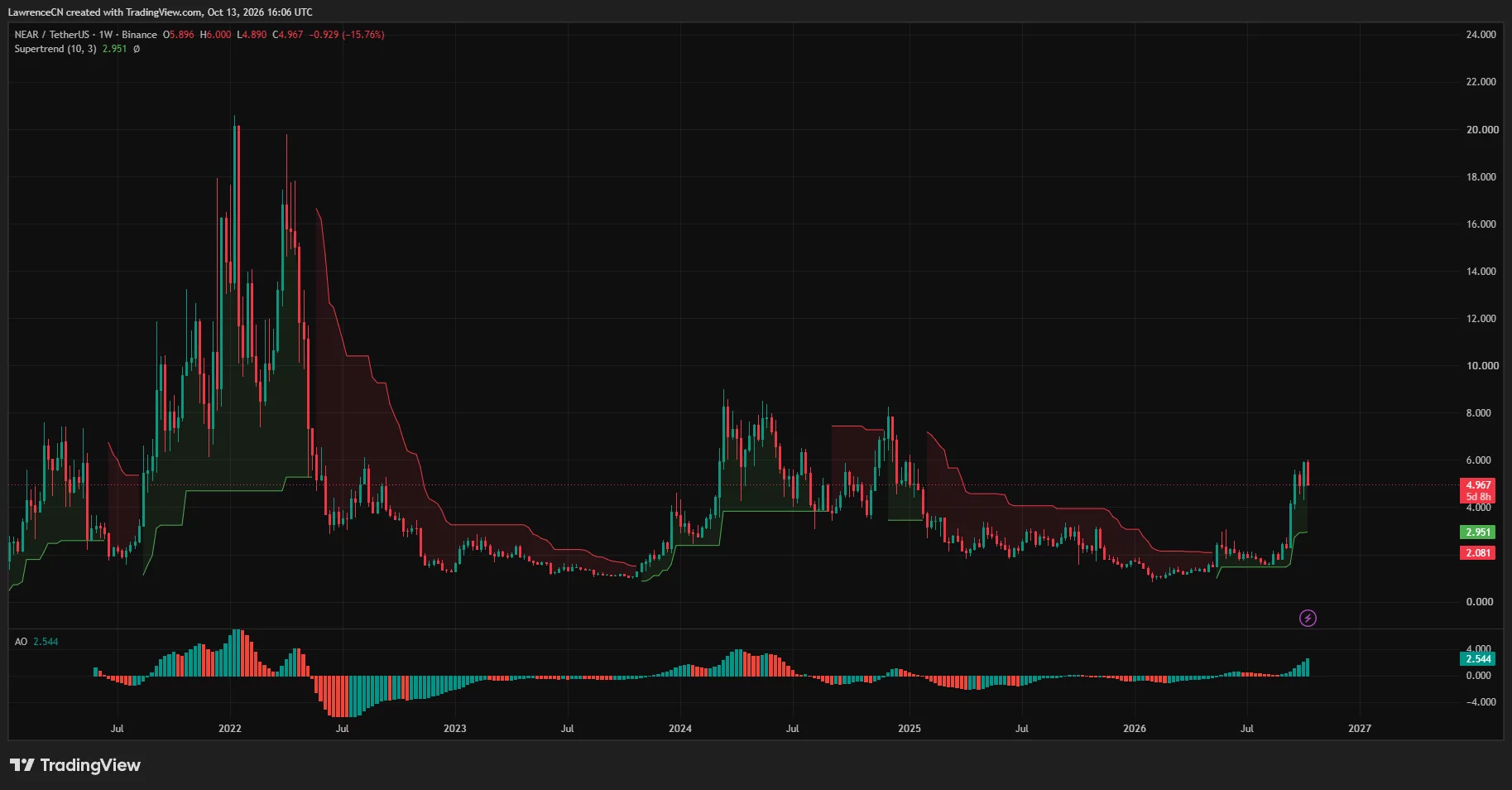The width and height of the screenshot is (1512, 790).
Task: Select the NEAR / TetherUS symbol title
Action: tap(51, 35)
